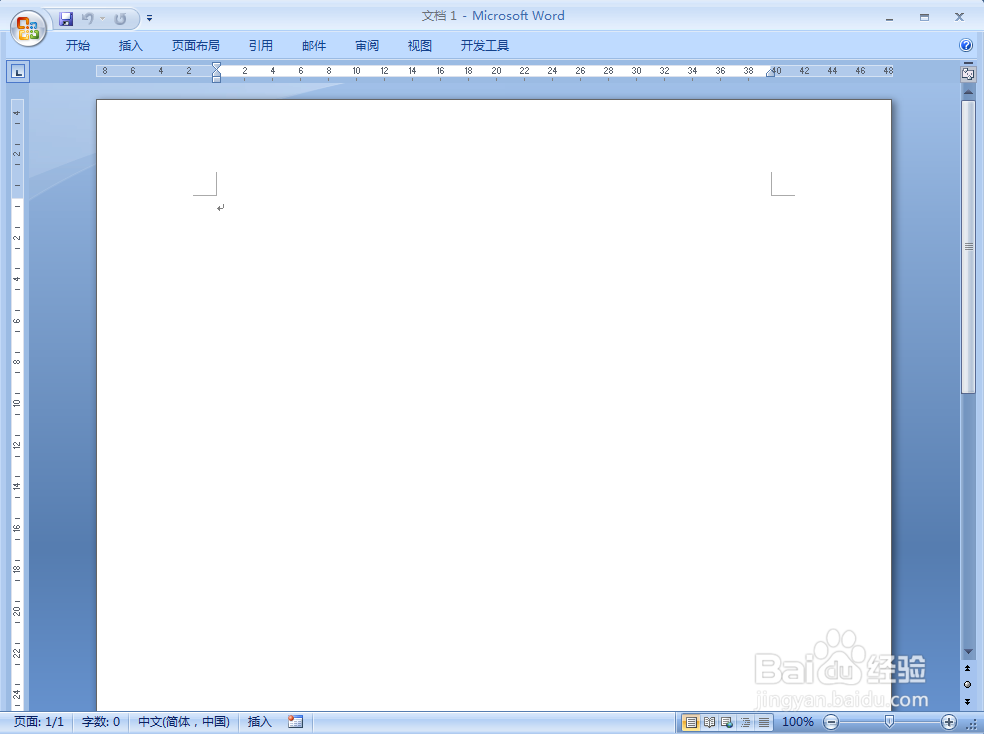Screen dimensions: 984x734
Task: Switch to Web Layout view
Action: click(x=727, y=723)
